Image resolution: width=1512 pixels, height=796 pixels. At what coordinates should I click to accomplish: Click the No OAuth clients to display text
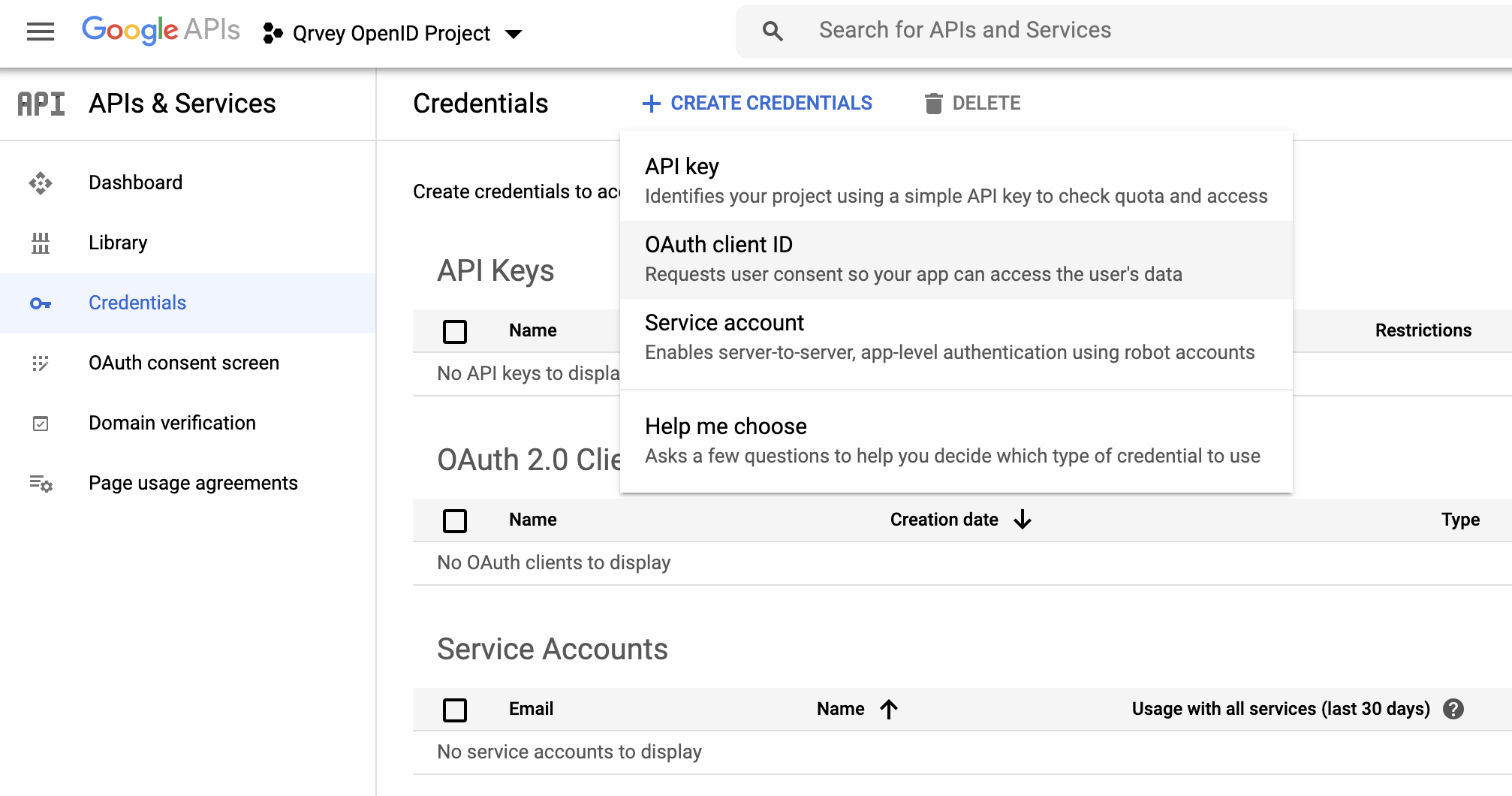coord(554,562)
